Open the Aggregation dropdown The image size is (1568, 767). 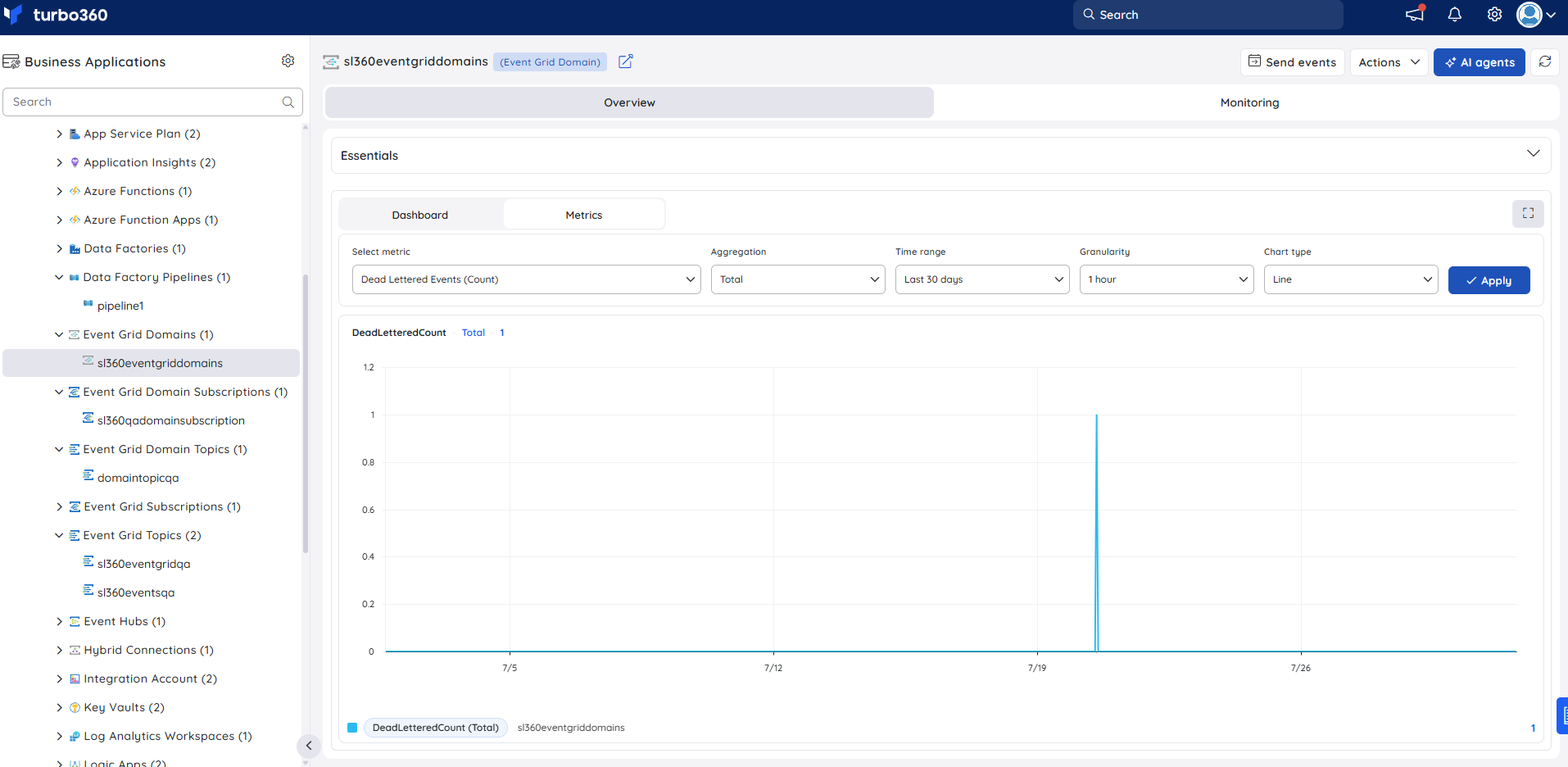coord(798,279)
